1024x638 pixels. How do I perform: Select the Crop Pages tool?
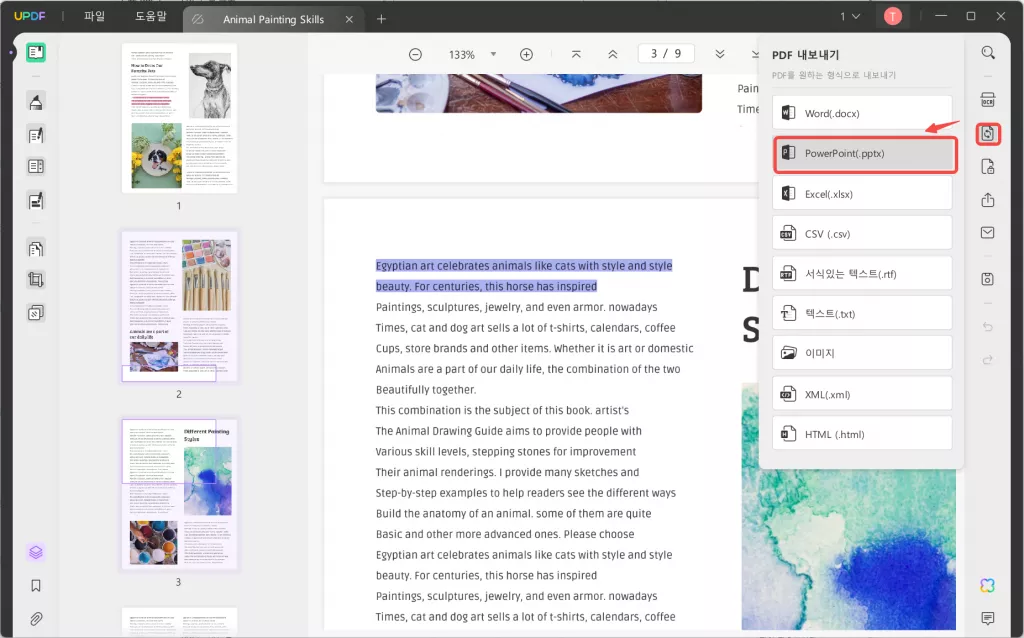click(x=36, y=280)
